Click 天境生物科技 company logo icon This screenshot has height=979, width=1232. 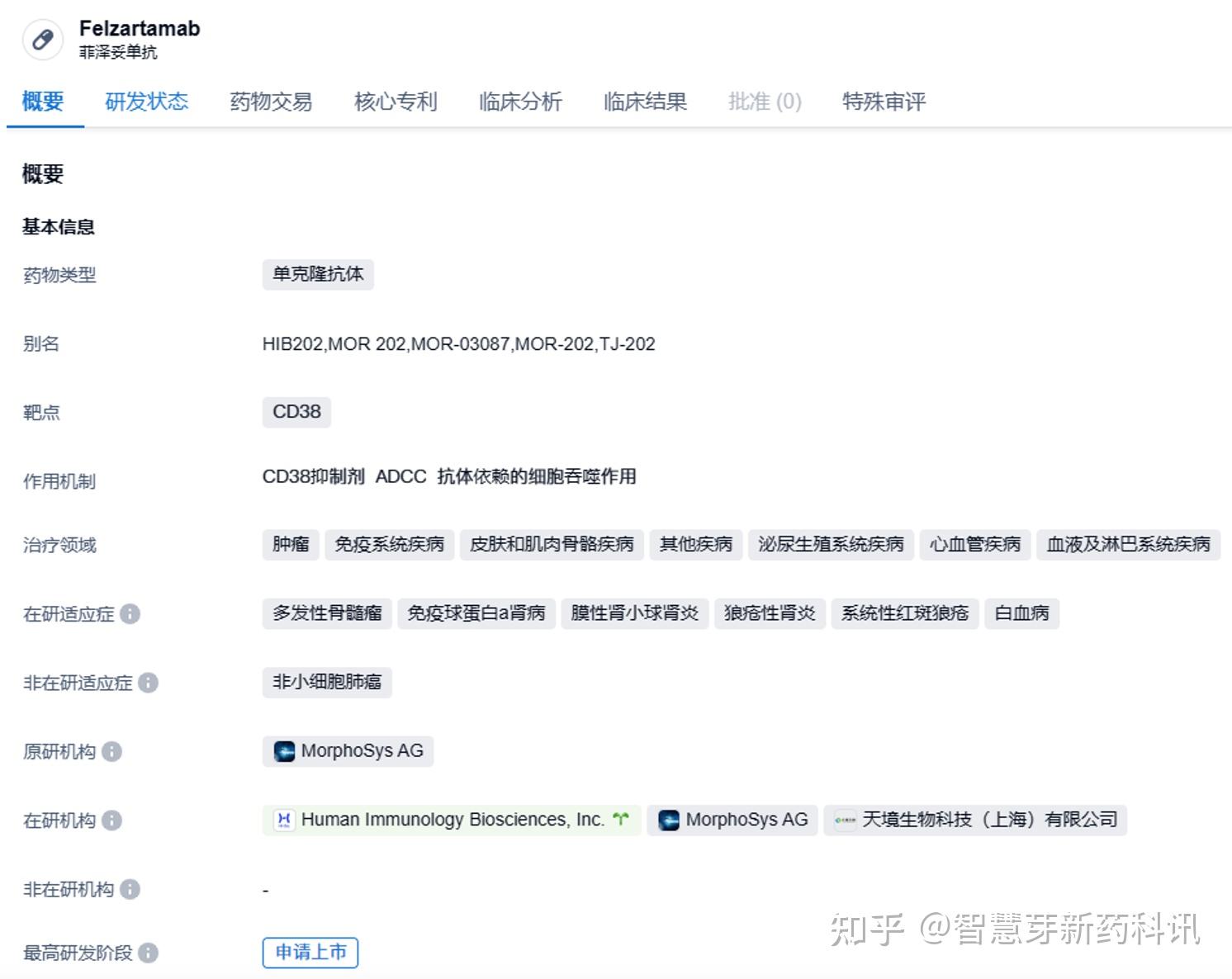845,820
